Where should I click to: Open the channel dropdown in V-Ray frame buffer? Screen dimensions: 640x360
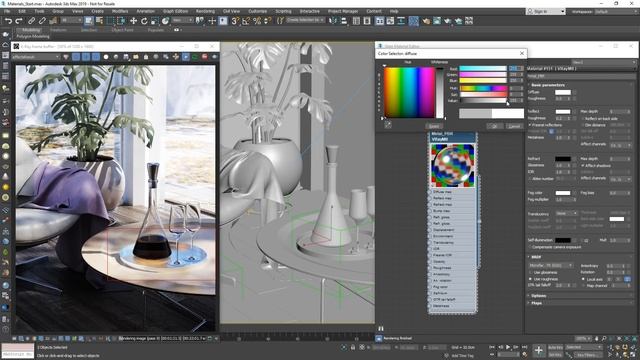(36, 57)
